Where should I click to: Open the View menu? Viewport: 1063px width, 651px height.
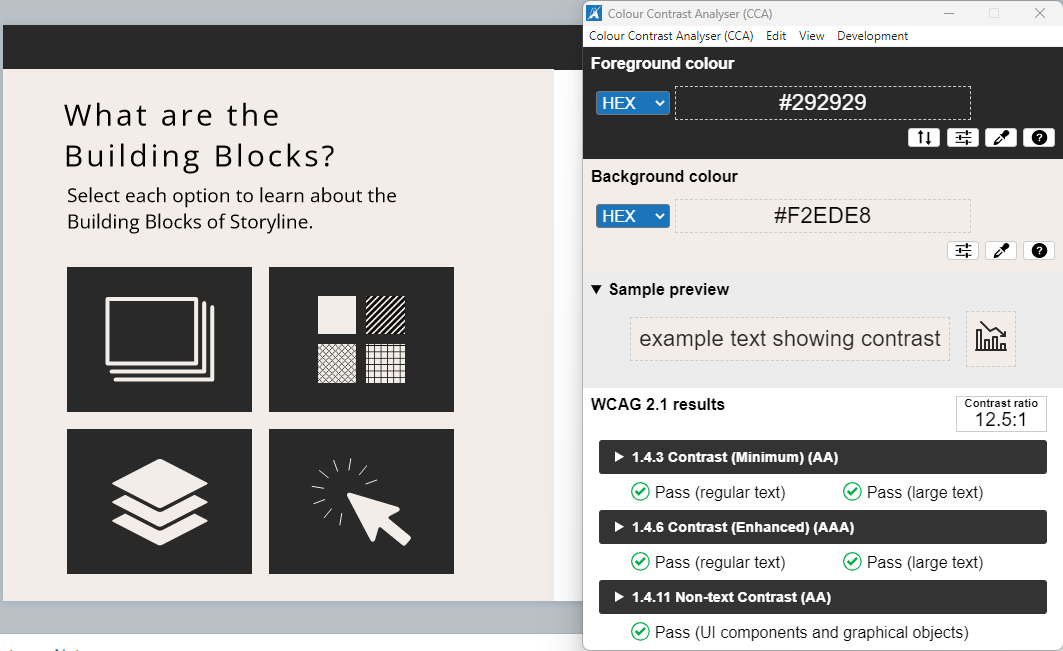pyautogui.click(x=811, y=36)
